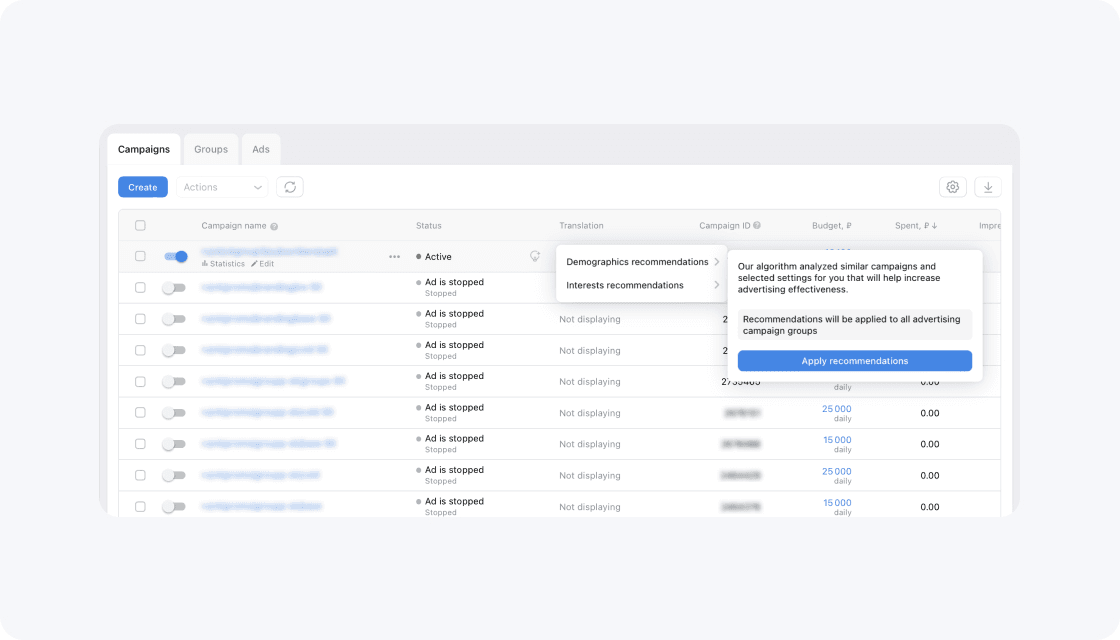Switch to the Ads tab
This screenshot has height=640, width=1120.
[261, 149]
